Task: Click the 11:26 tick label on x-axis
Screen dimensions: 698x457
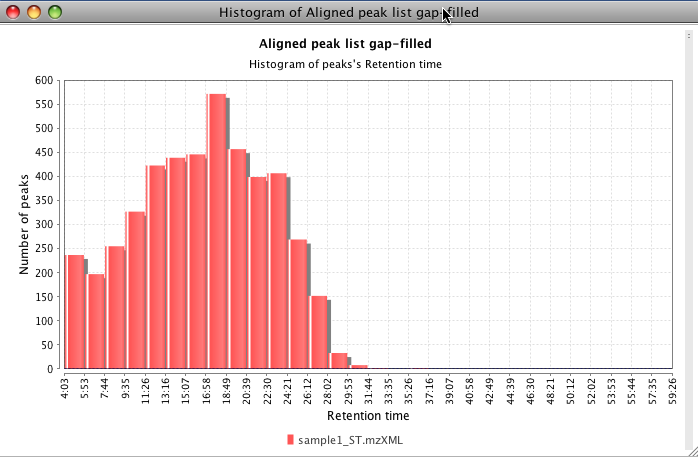Action: coord(146,391)
